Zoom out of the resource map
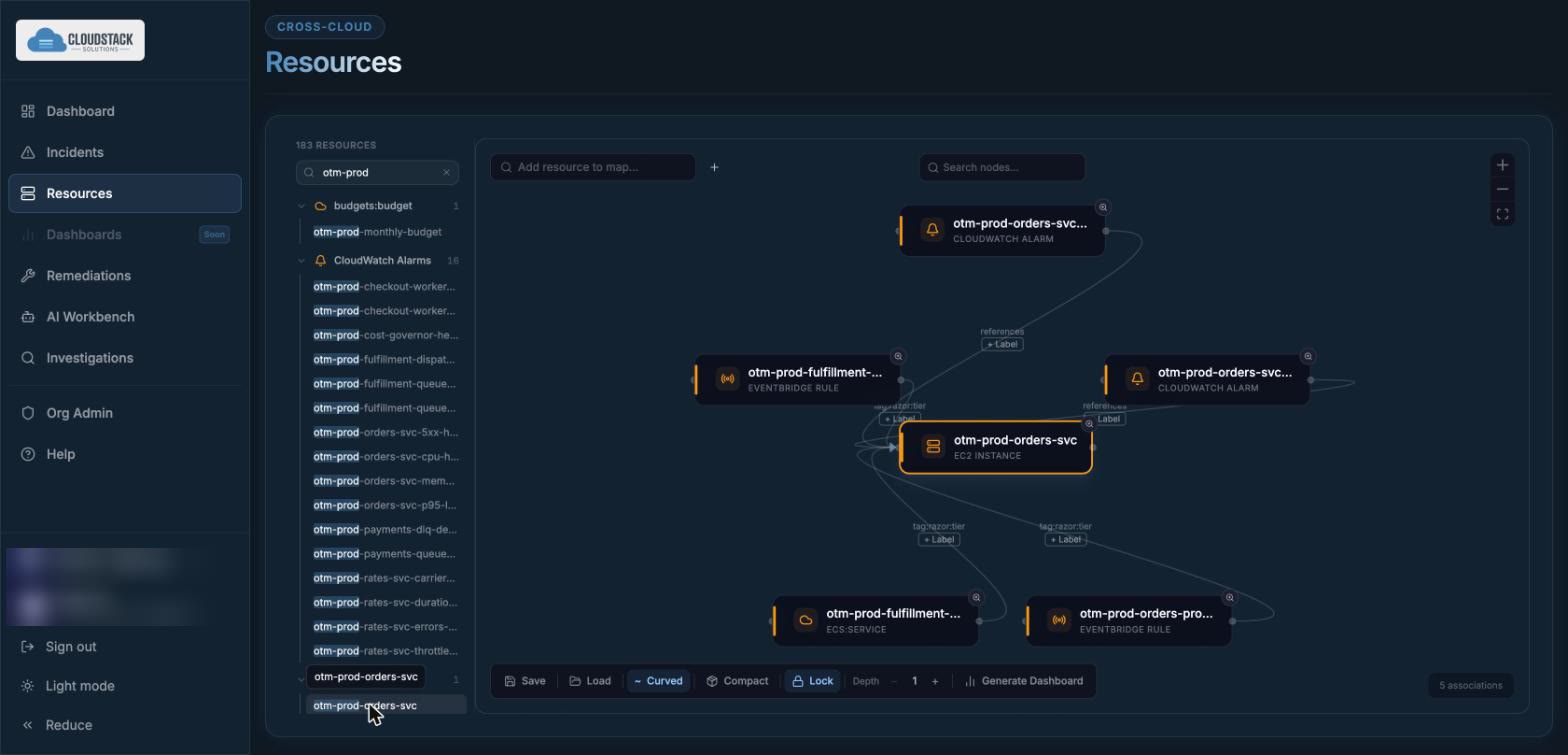 (1502, 189)
